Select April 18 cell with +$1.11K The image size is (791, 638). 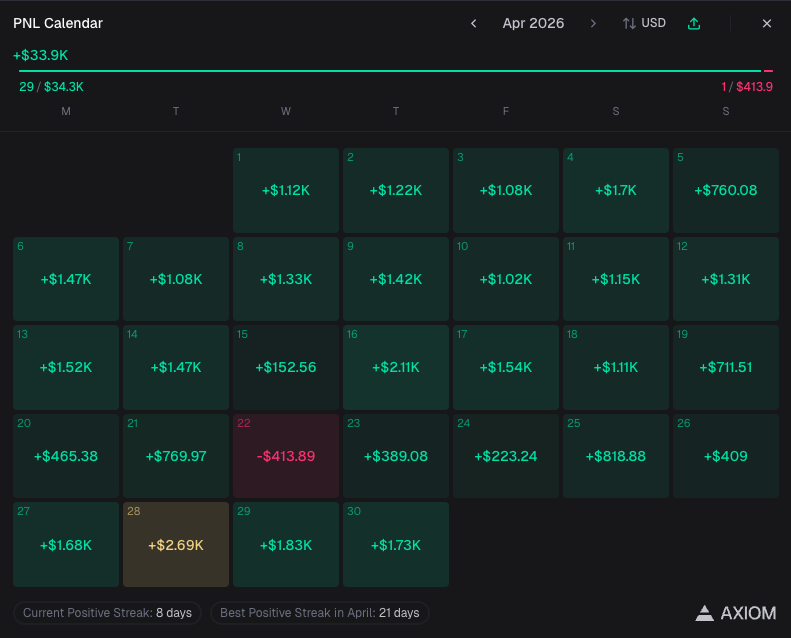(616, 367)
